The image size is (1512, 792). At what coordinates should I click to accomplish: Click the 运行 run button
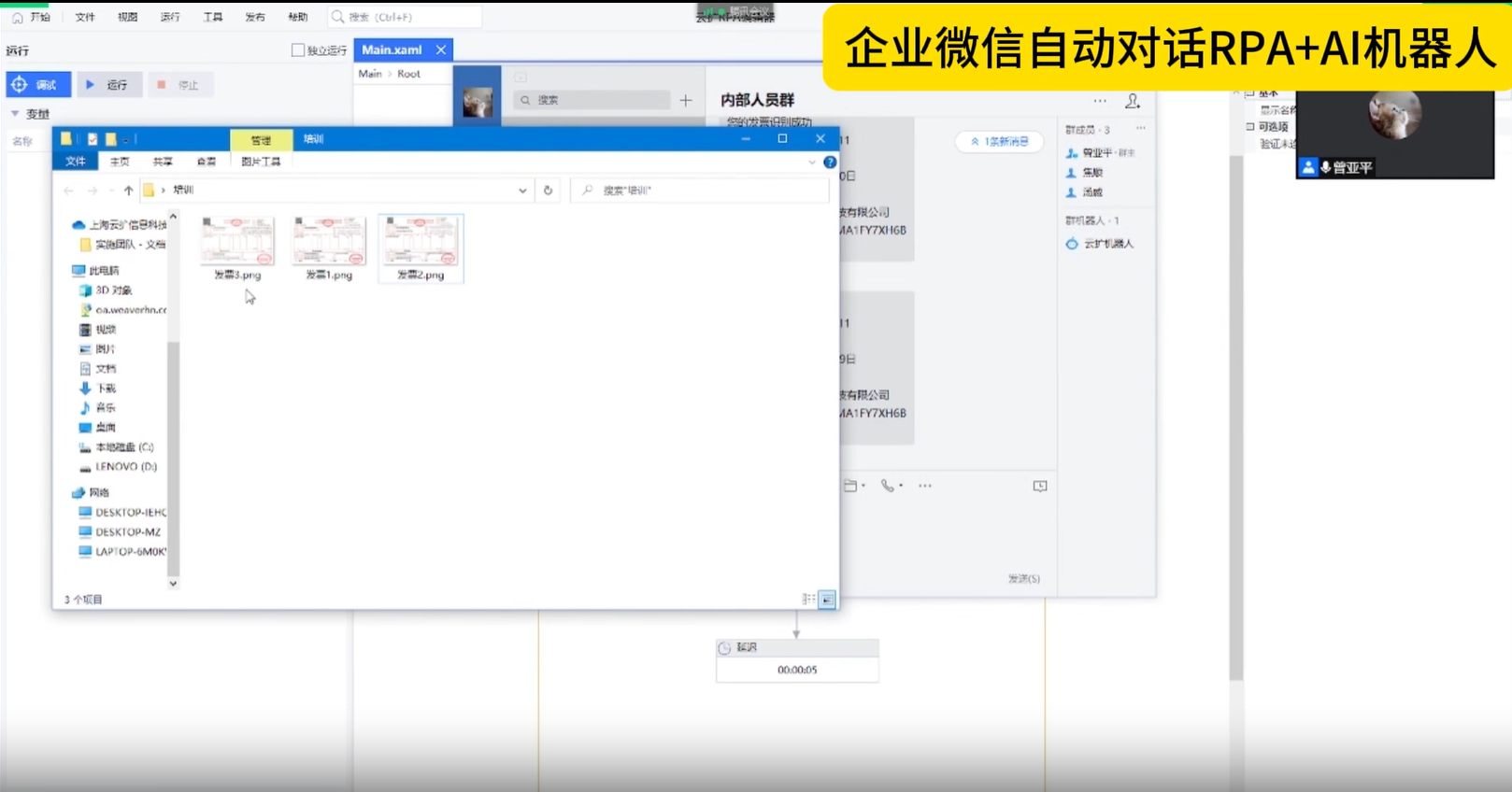pos(109,85)
